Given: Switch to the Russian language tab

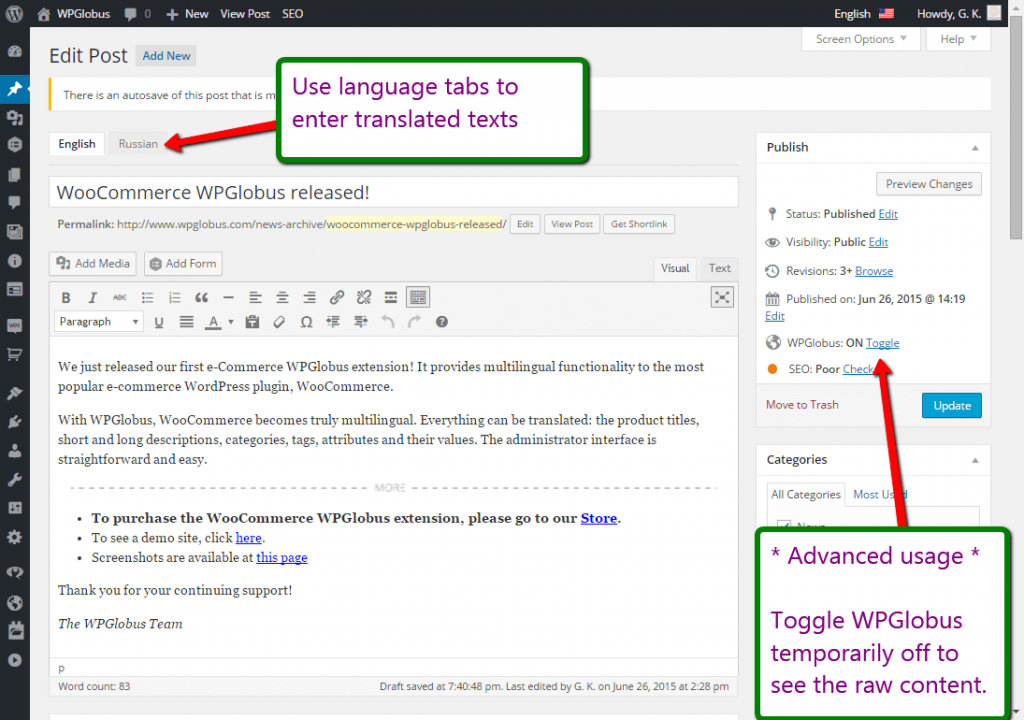Looking at the screenshot, I should 138,144.
